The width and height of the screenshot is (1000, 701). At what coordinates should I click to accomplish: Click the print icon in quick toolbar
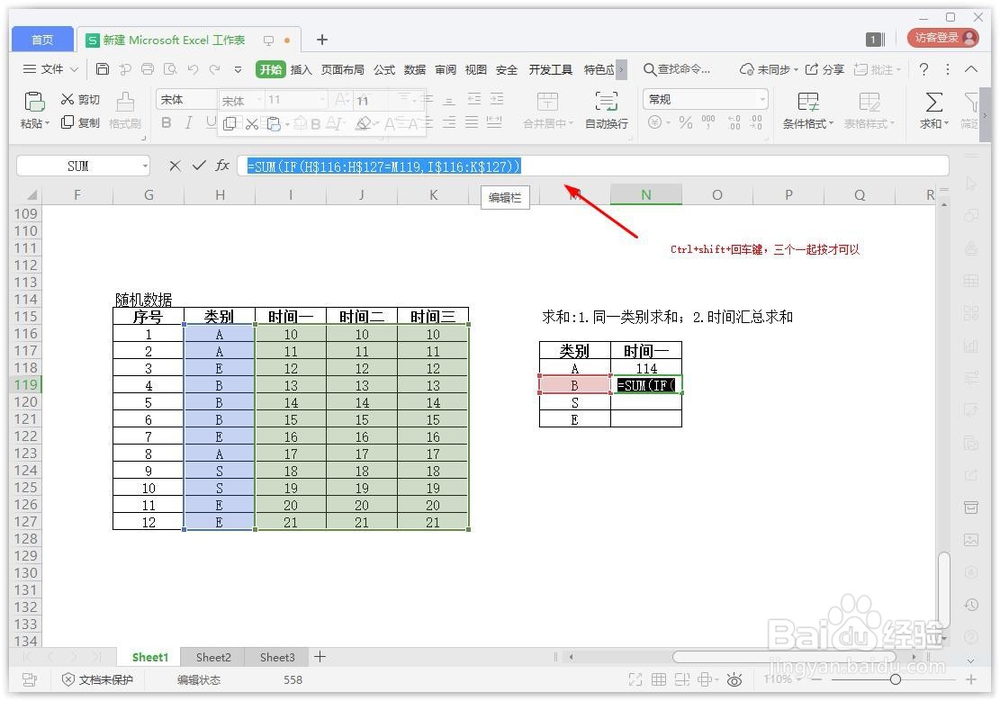click(x=147, y=69)
